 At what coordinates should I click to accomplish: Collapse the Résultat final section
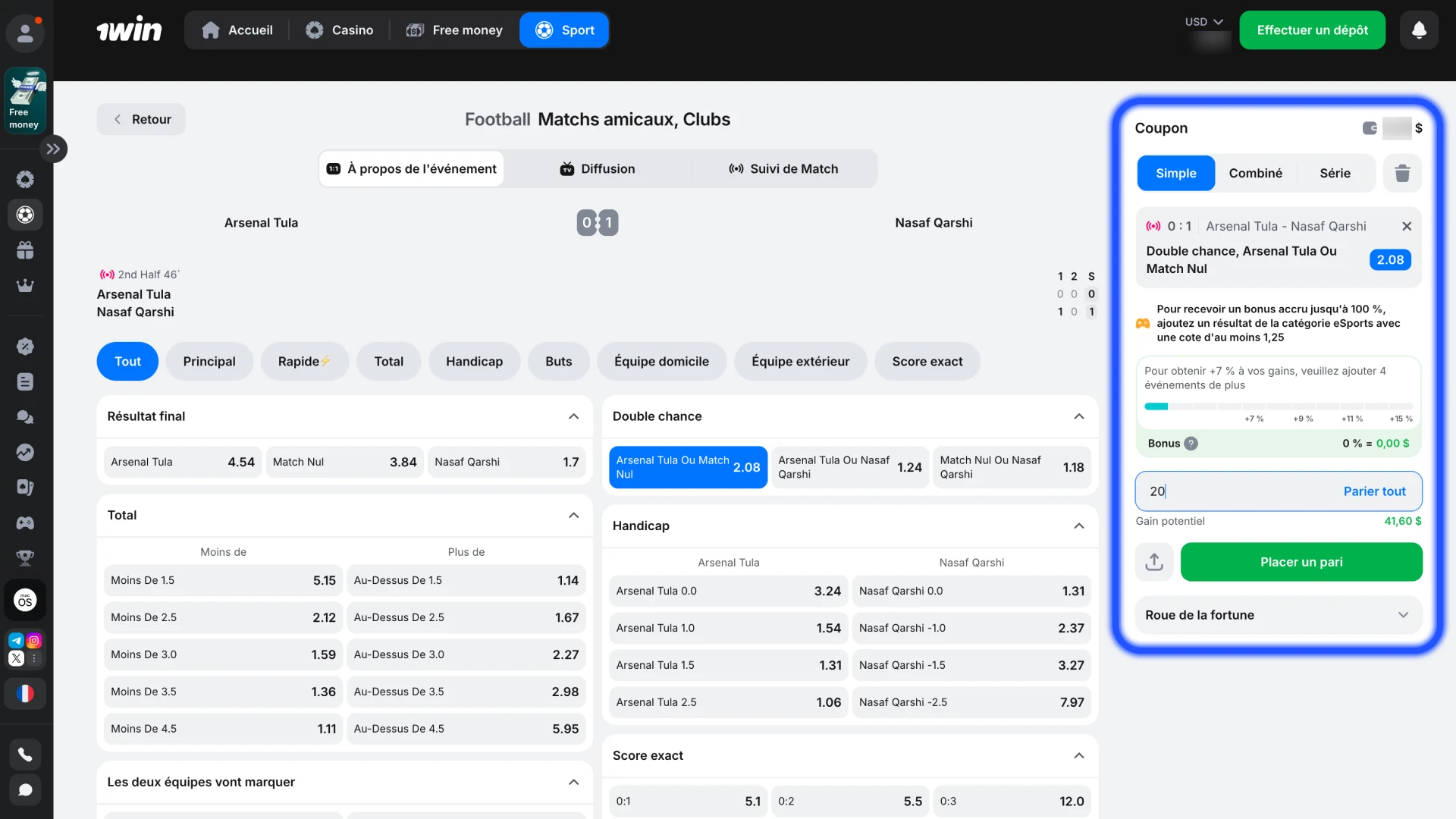573,416
